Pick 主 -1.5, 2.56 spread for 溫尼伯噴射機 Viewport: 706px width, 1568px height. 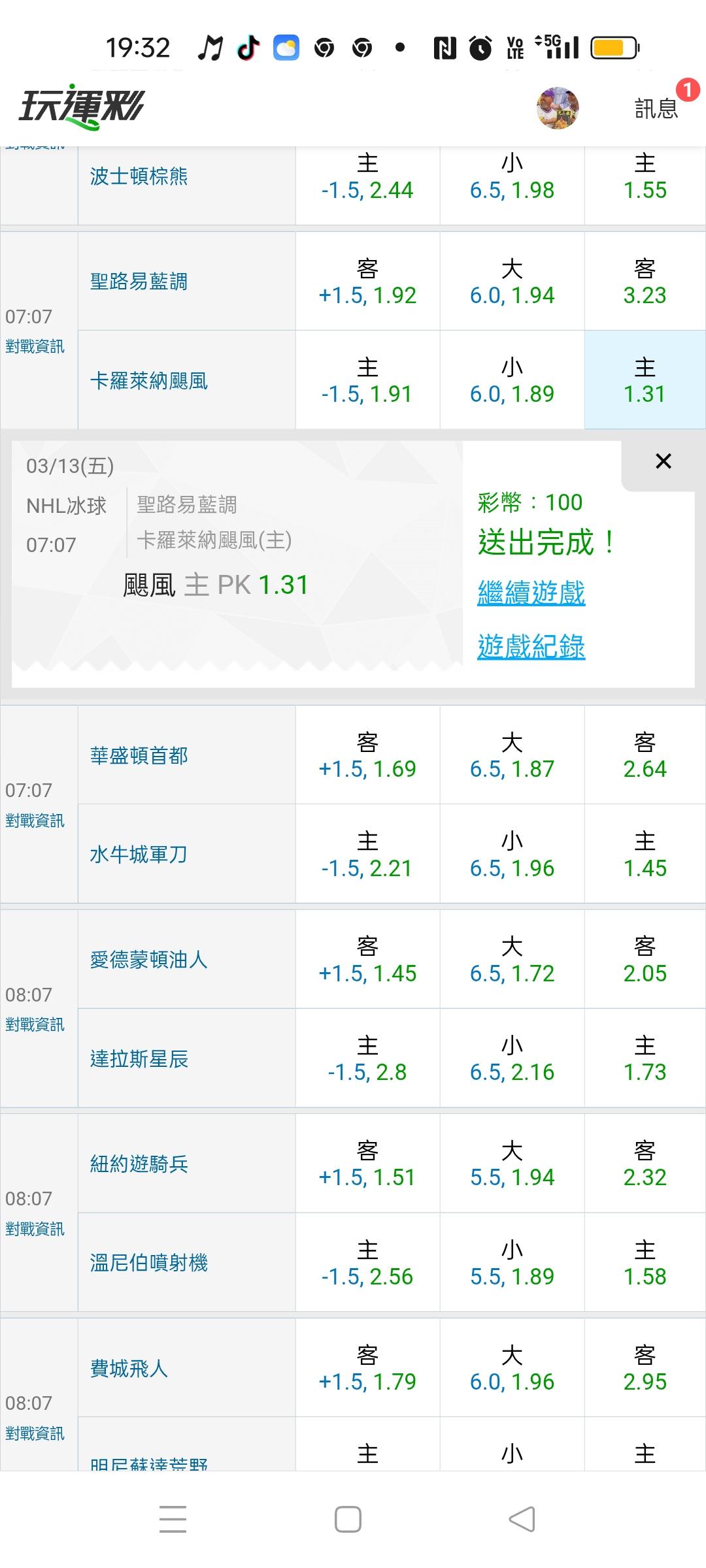367,1263
